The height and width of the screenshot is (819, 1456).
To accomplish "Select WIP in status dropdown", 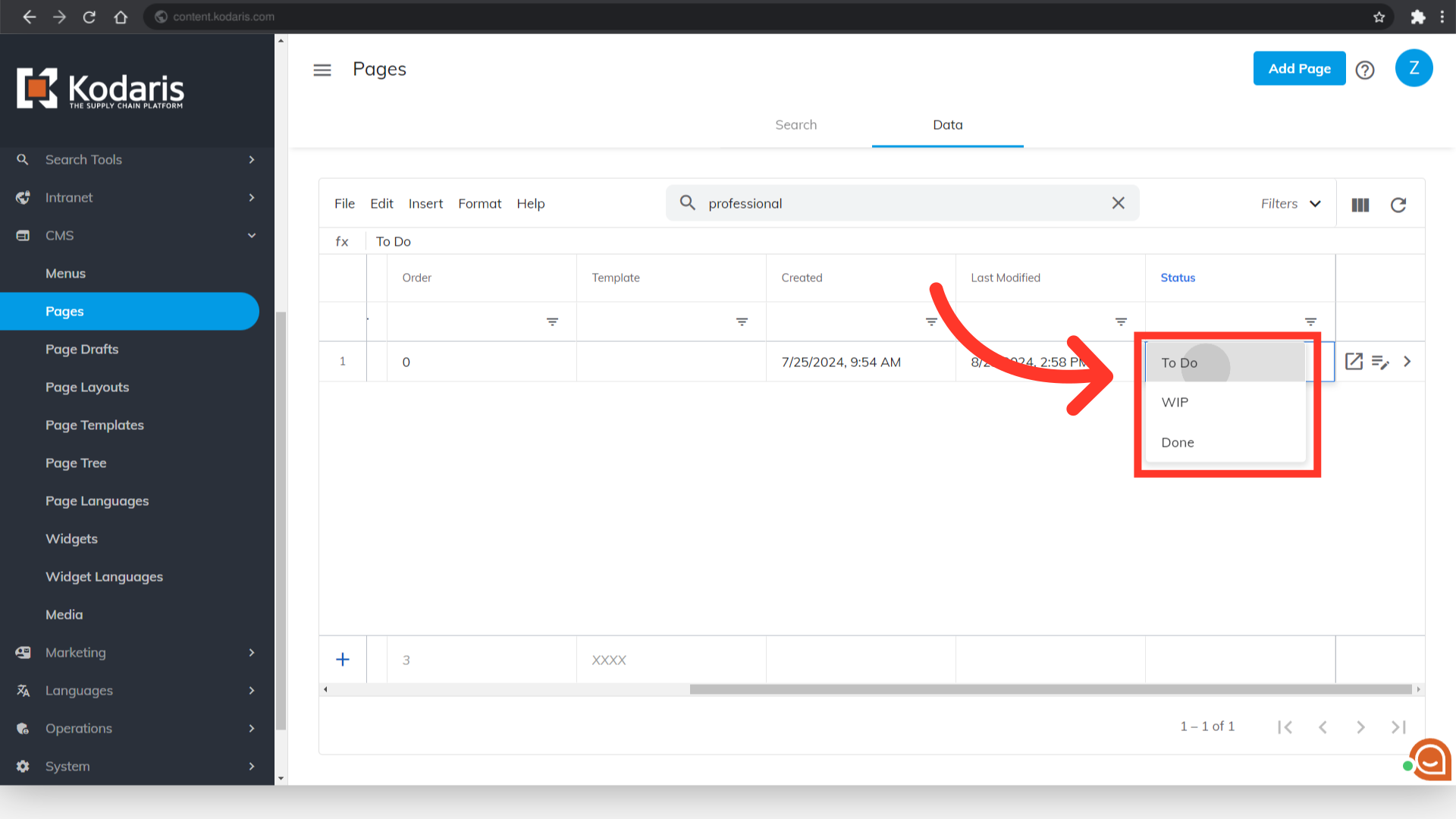I will coord(1175,402).
